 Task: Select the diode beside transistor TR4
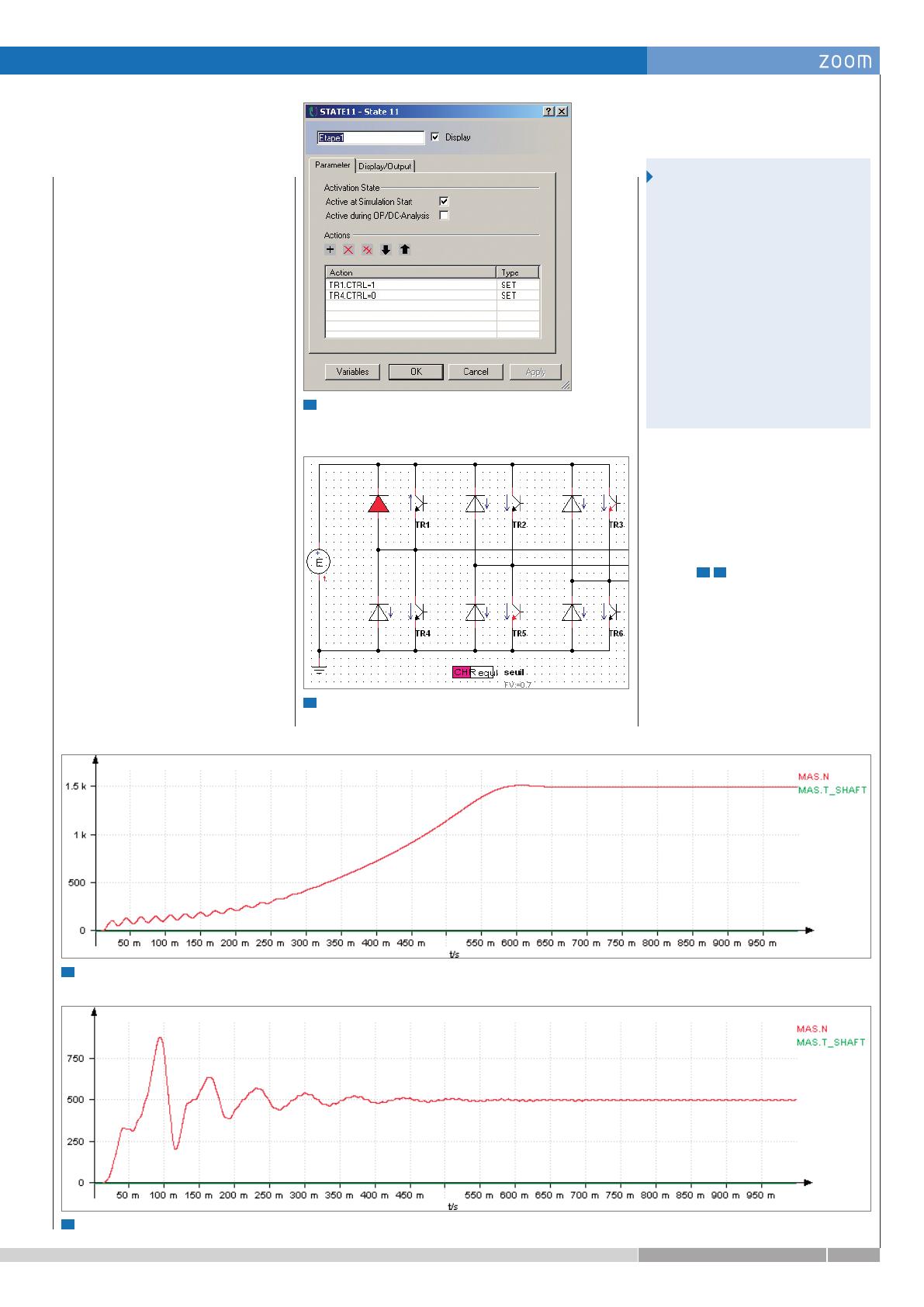378,612
